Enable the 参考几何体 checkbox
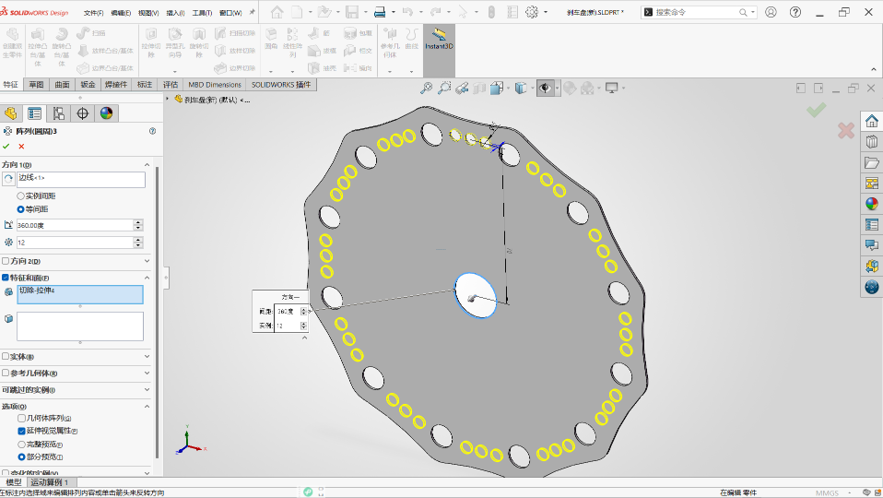Screen dimensions: 883x498 (5, 373)
